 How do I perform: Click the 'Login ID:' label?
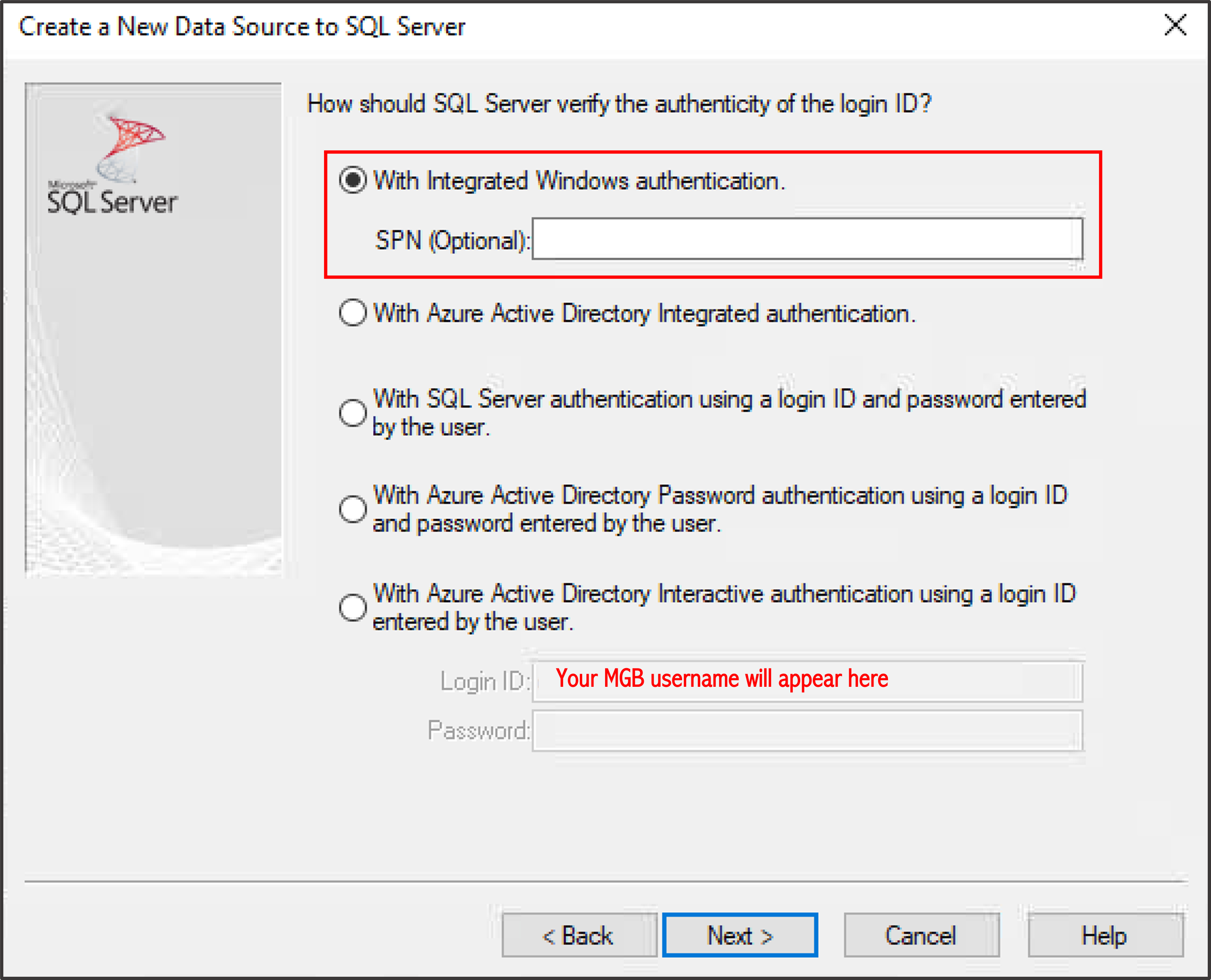pyautogui.click(x=486, y=681)
